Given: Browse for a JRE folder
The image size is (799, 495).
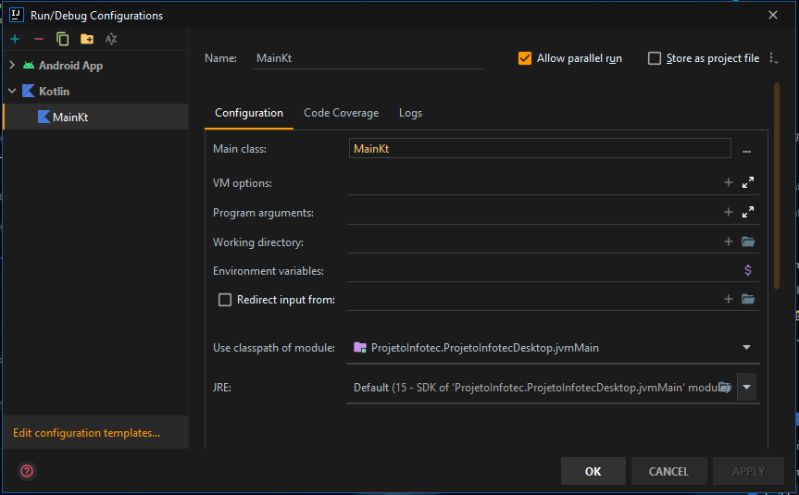Looking at the screenshot, I should tap(725, 387).
